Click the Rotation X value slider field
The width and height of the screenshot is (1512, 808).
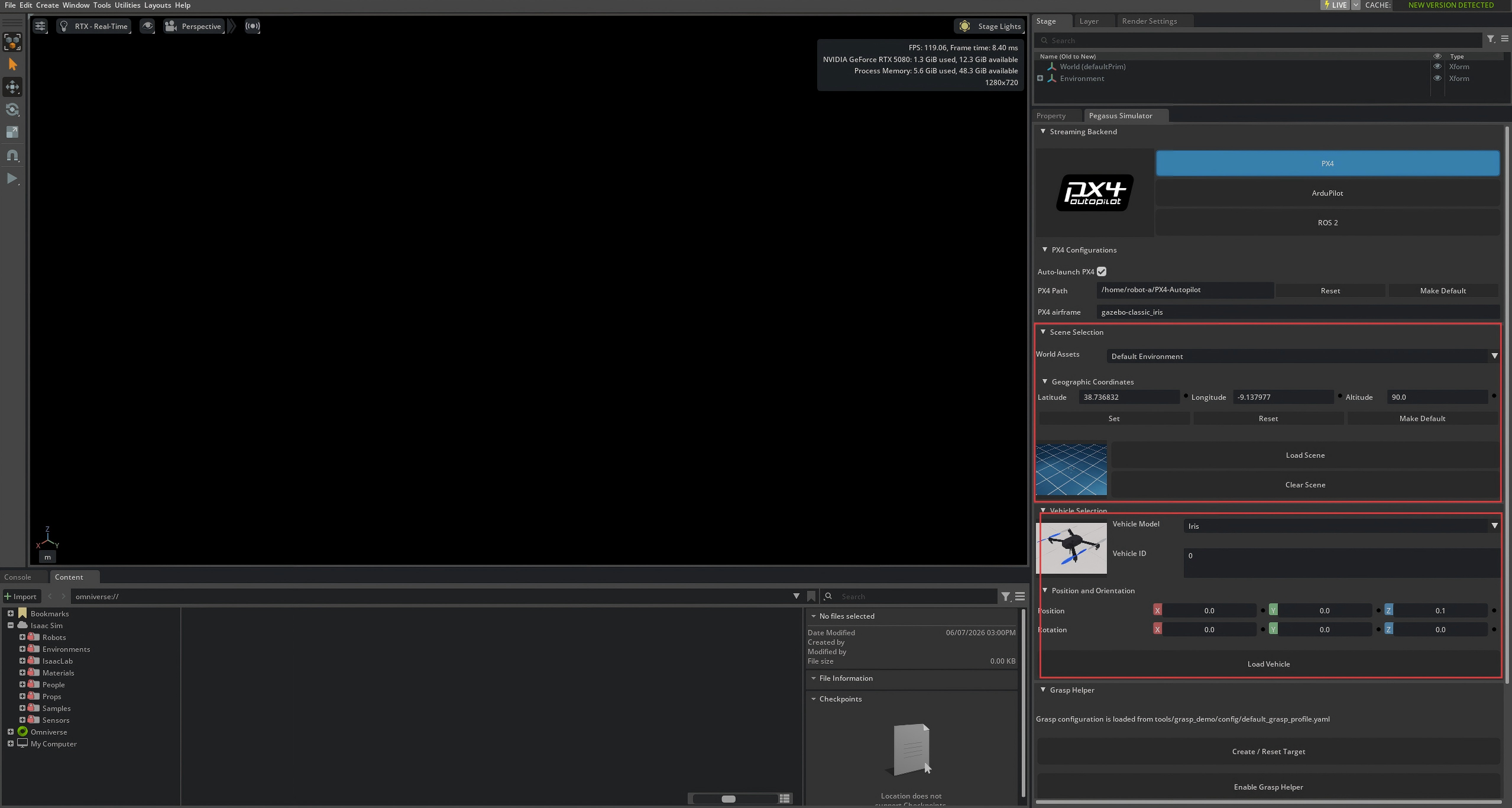point(1209,629)
